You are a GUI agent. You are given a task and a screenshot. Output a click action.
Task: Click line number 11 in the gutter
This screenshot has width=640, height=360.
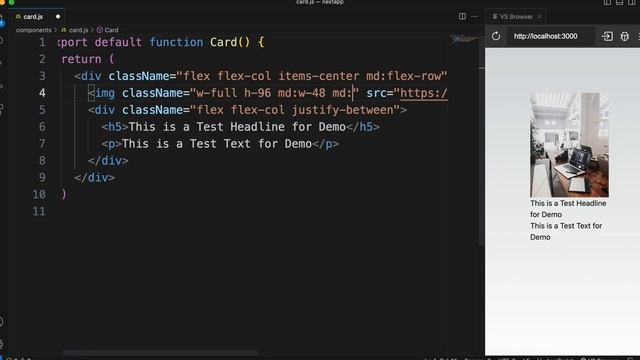39,211
